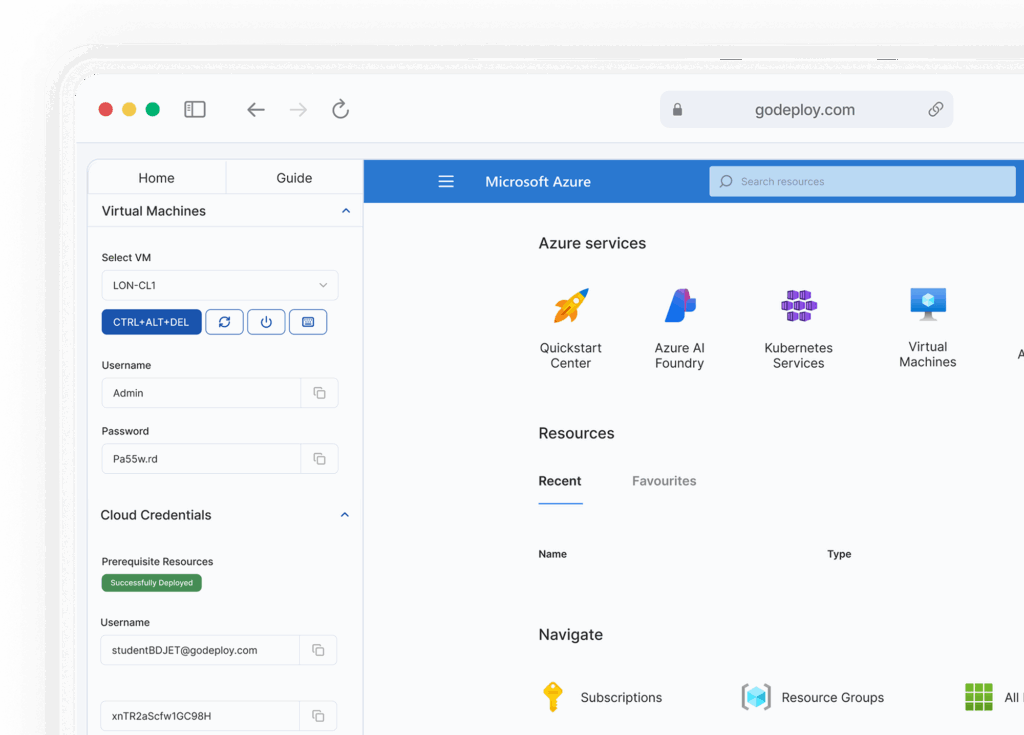Open the VM on-screen keyboard button

[x=308, y=322]
